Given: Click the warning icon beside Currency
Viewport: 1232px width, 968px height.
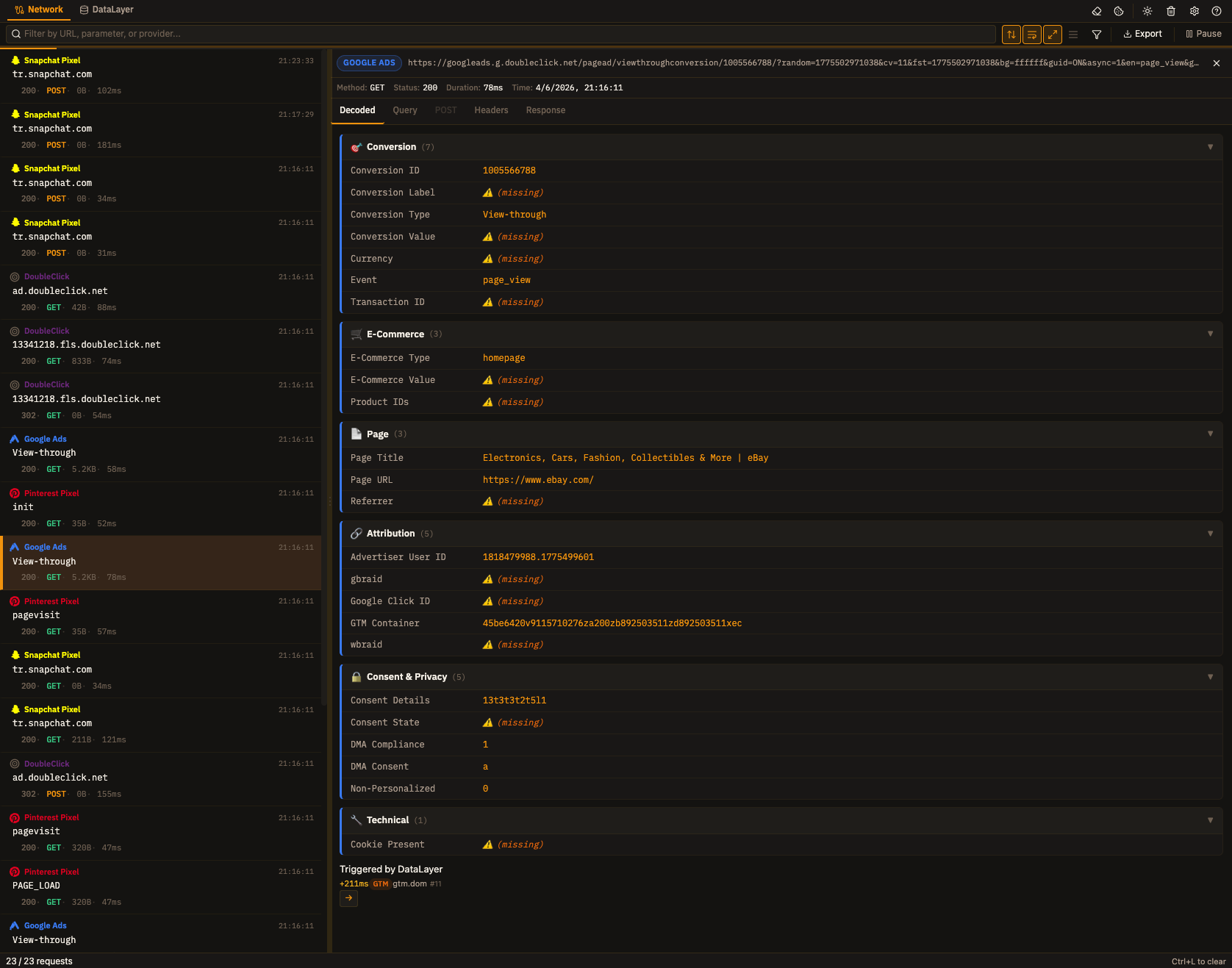Looking at the screenshot, I should [x=487, y=259].
